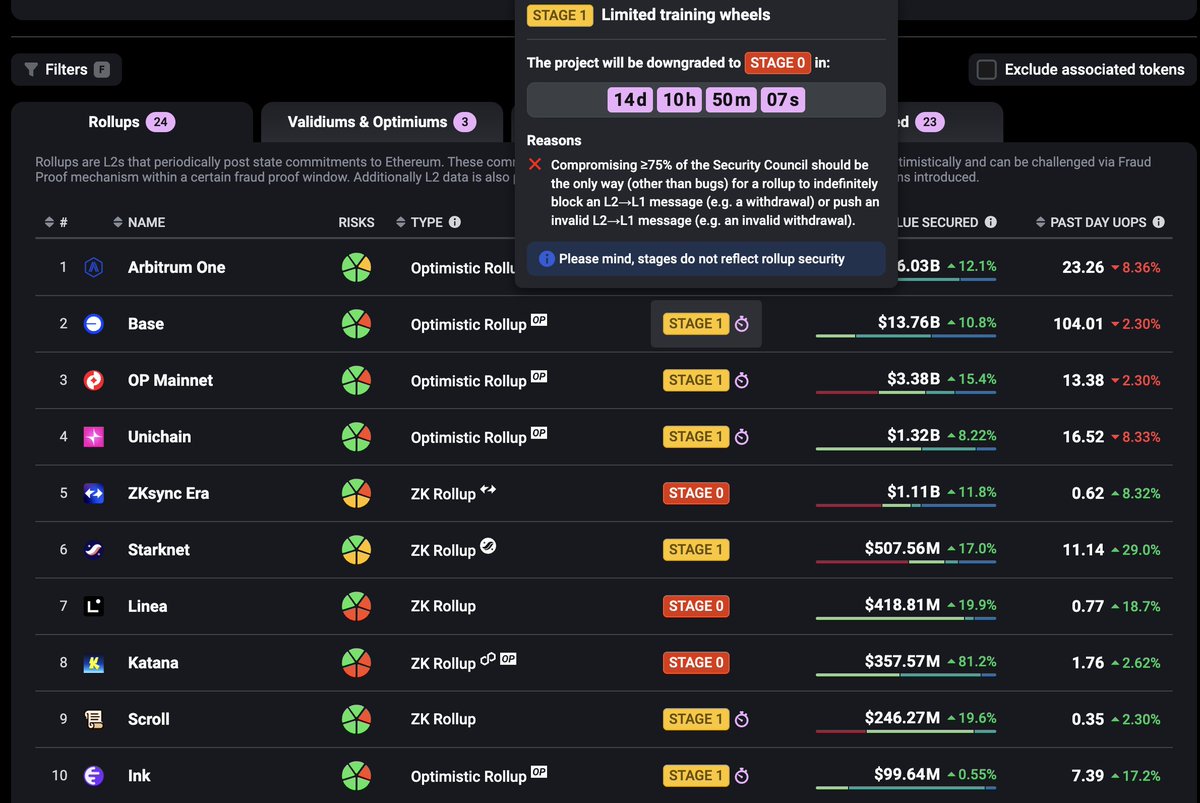Click the 104.01 UOPS value for Base
Screen dimensions: 1200x803
1078,324
